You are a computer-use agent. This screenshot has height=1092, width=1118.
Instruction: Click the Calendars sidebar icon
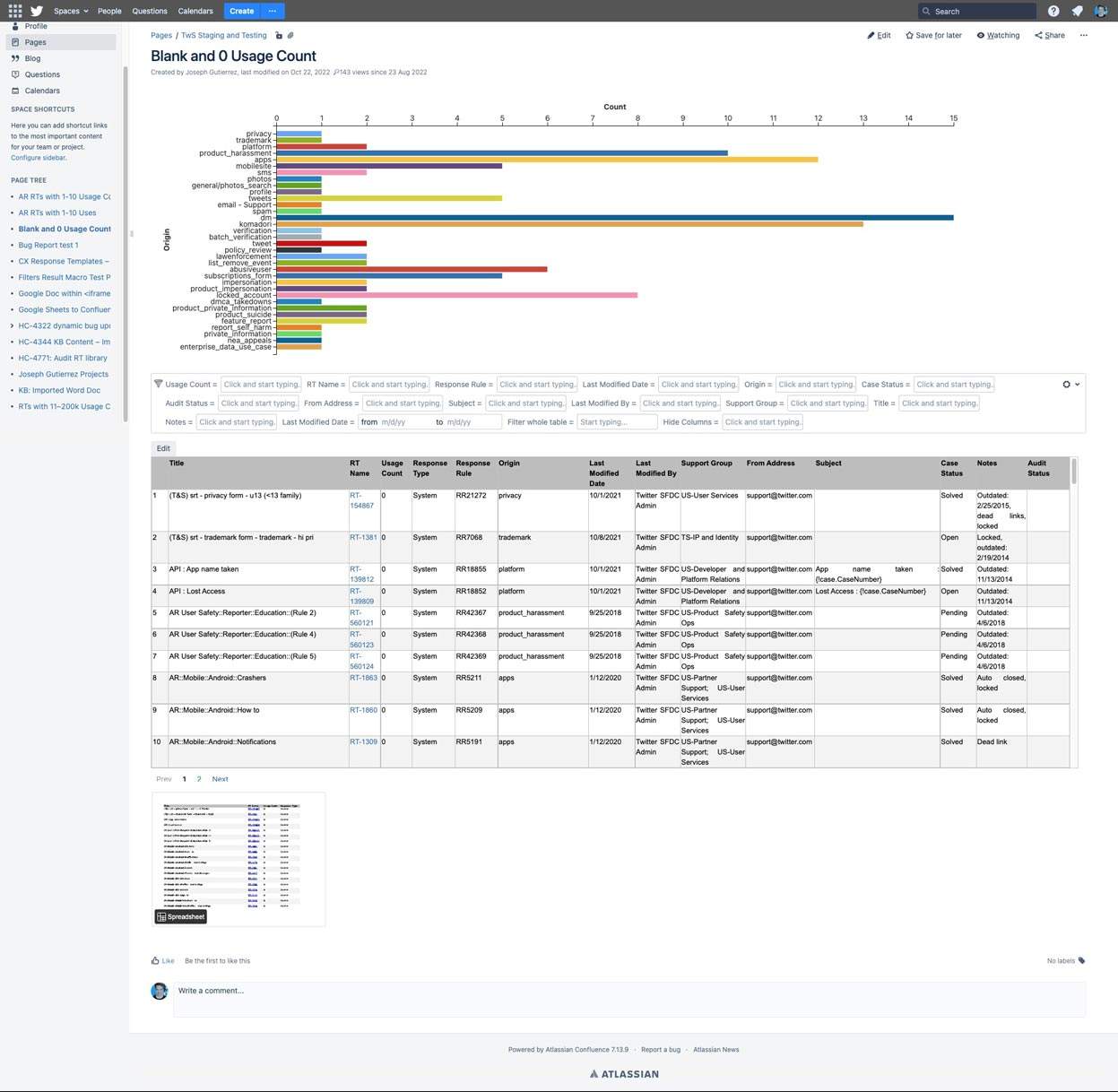[x=15, y=91]
